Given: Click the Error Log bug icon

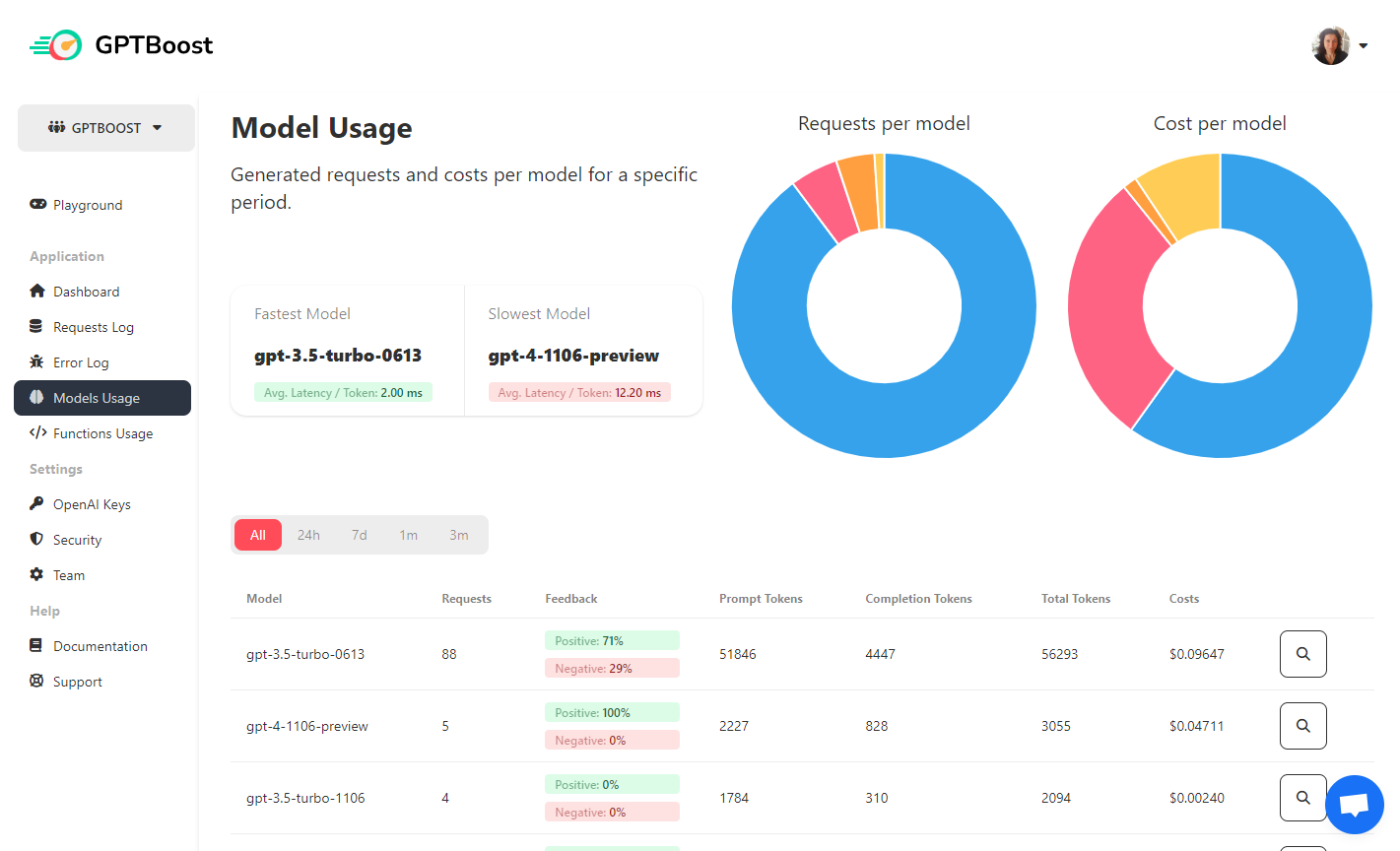Looking at the screenshot, I should tap(36, 361).
